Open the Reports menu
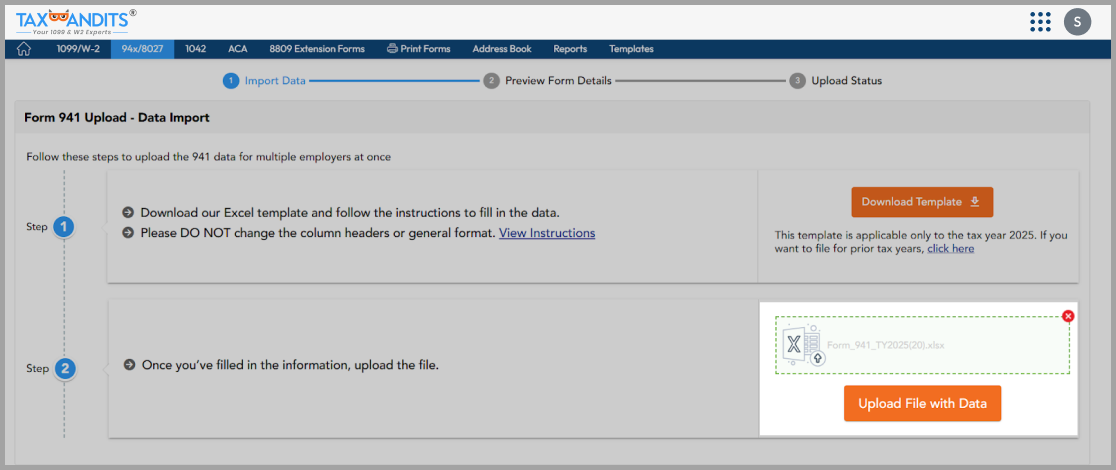This screenshot has width=1116, height=470. click(570, 49)
